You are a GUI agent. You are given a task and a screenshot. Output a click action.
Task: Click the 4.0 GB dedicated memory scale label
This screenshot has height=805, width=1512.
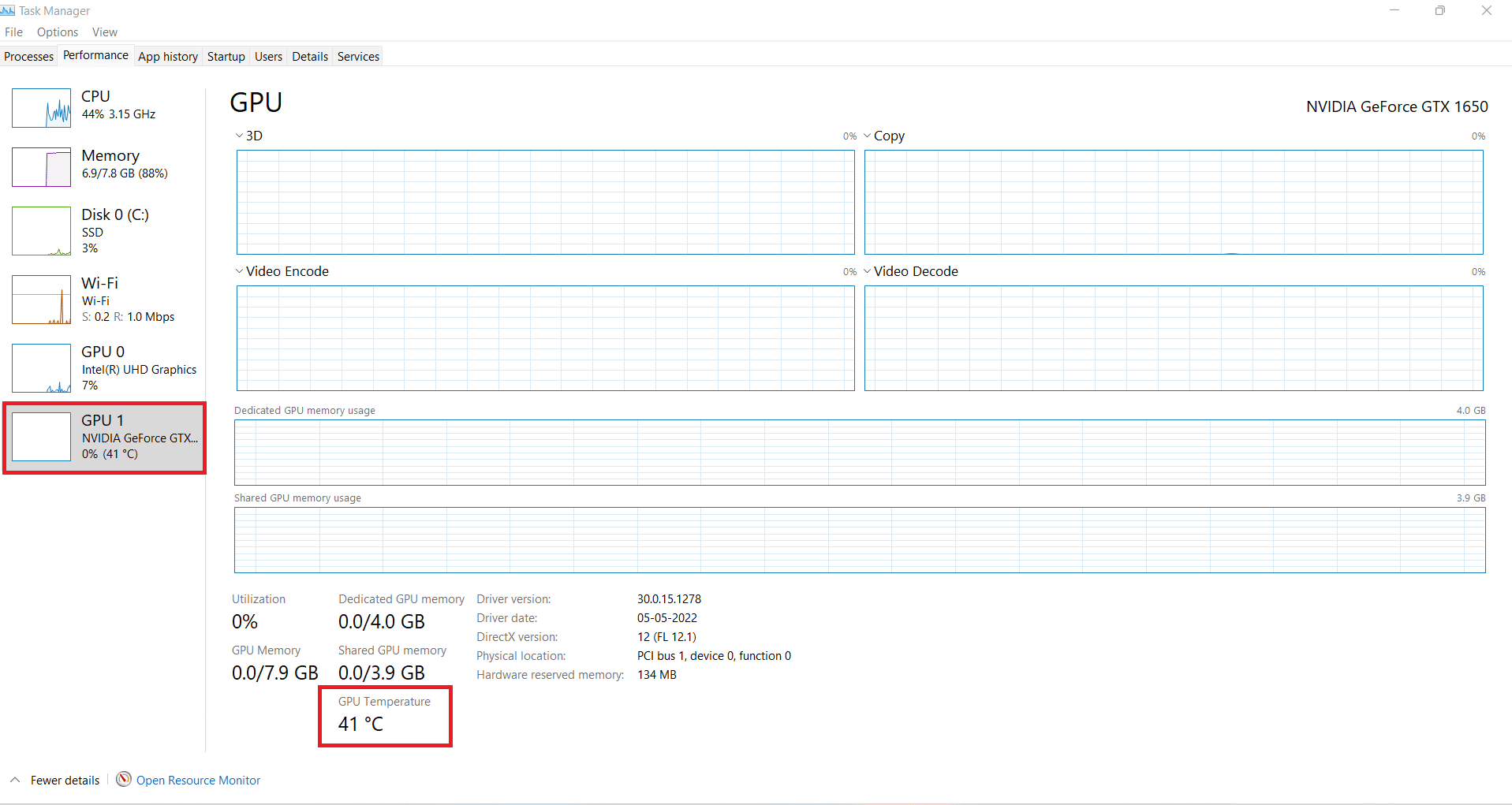[x=1471, y=411]
